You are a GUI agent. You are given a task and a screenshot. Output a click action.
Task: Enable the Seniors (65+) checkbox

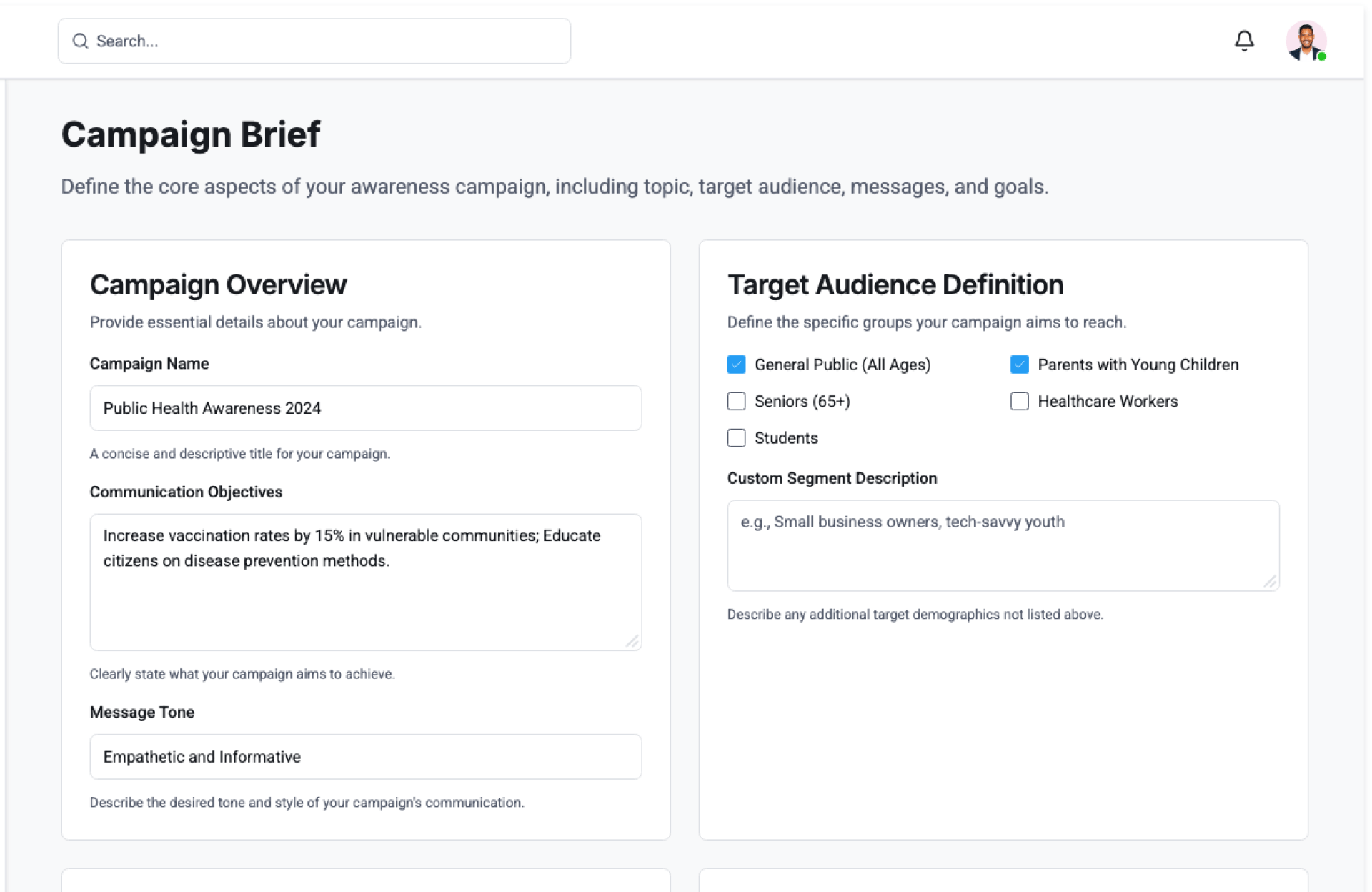click(736, 401)
